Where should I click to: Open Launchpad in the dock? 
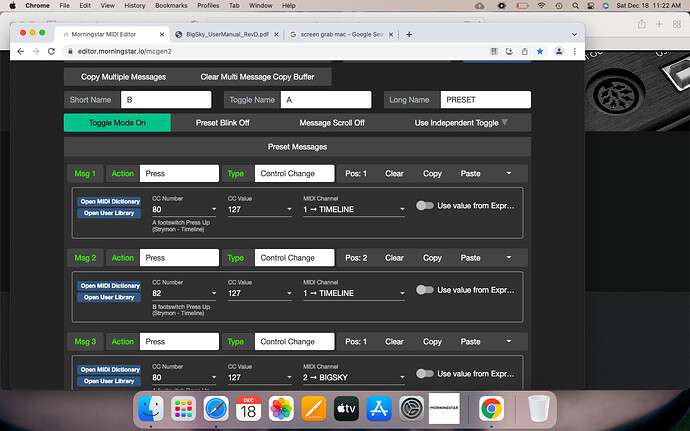click(183, 409)
